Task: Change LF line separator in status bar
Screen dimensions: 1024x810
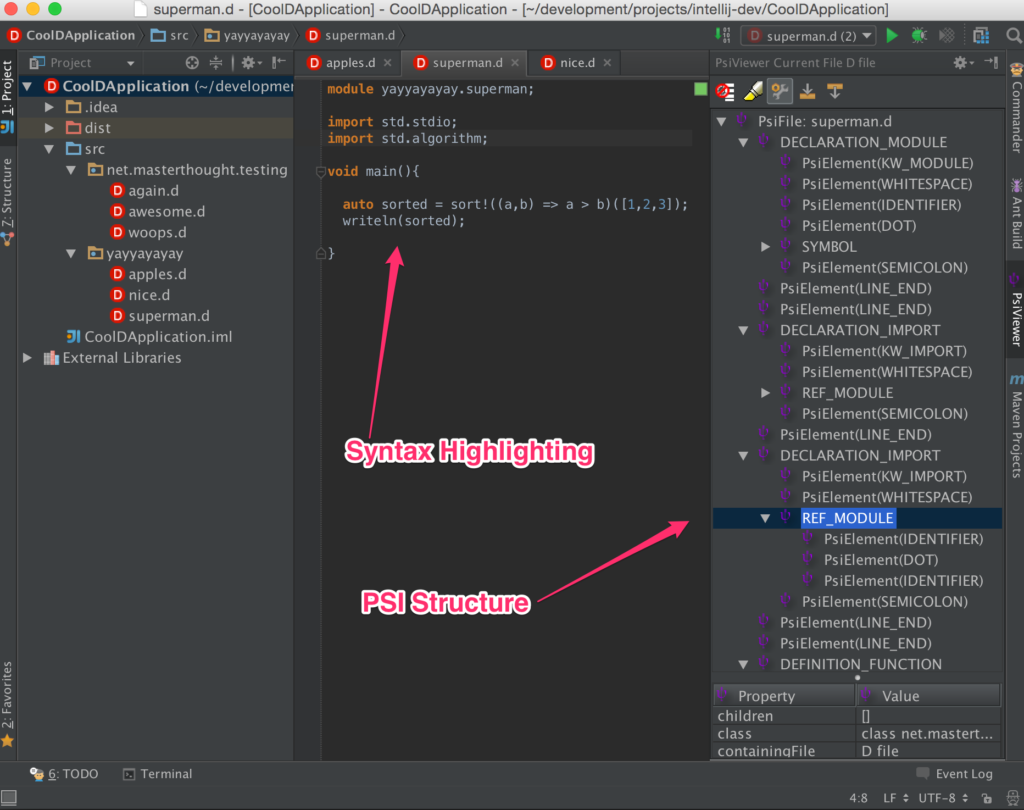Action: click(x=895, y=798)
